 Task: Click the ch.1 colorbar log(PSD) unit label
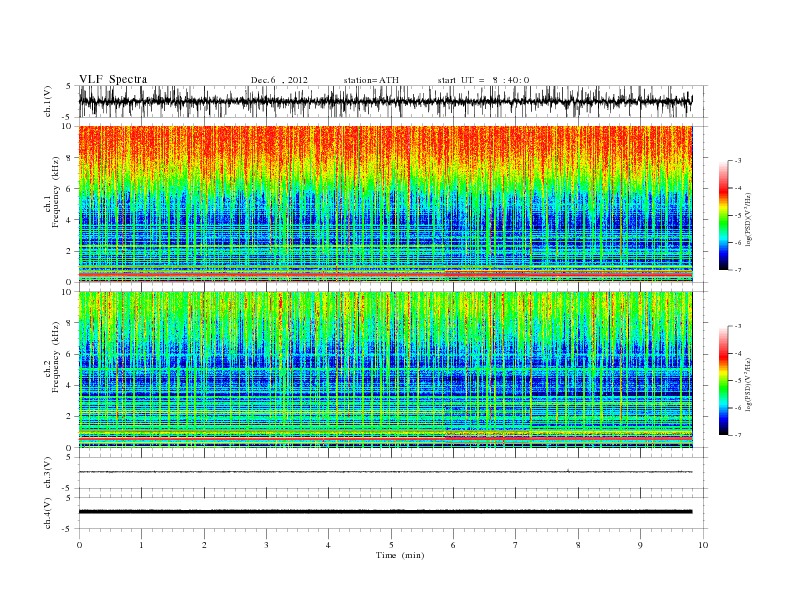click(x=748, y=219)
